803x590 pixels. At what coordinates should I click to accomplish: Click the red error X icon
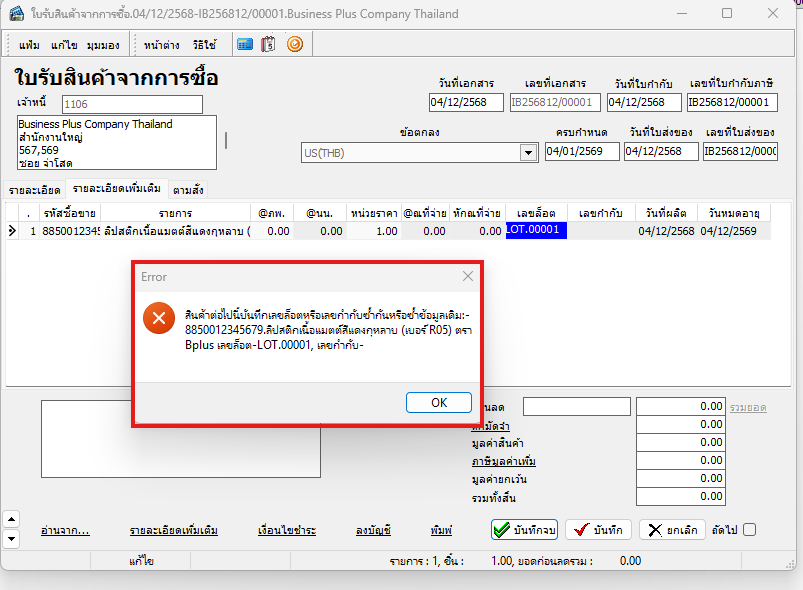tap(158, 318)
